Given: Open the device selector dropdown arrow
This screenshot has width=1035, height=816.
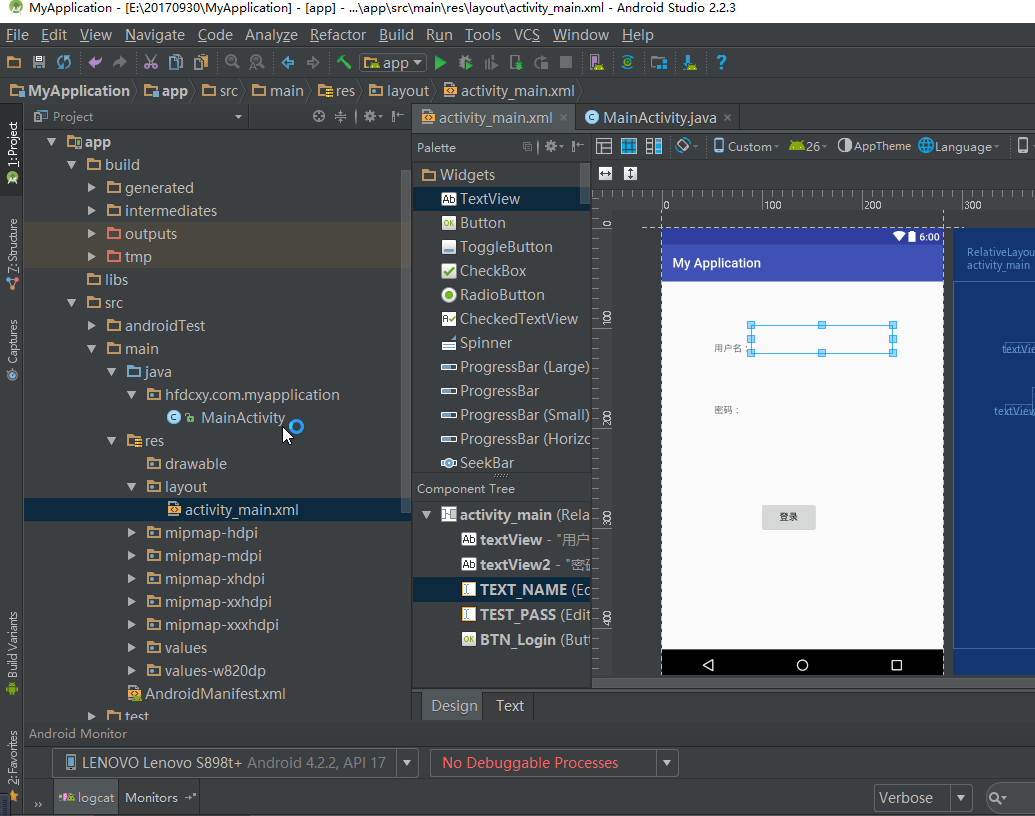Looking at the screenshot, I should pos(407,763).
